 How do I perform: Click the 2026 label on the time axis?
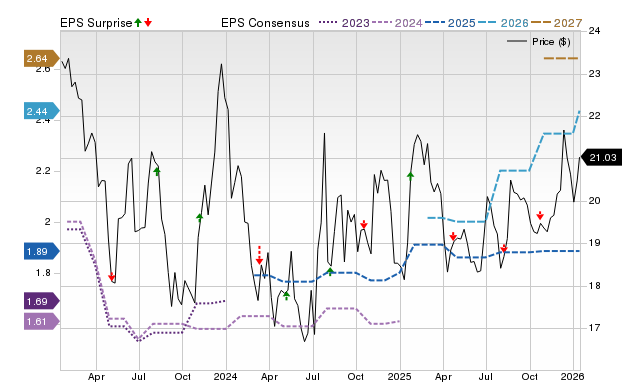(x=573, y=376)
